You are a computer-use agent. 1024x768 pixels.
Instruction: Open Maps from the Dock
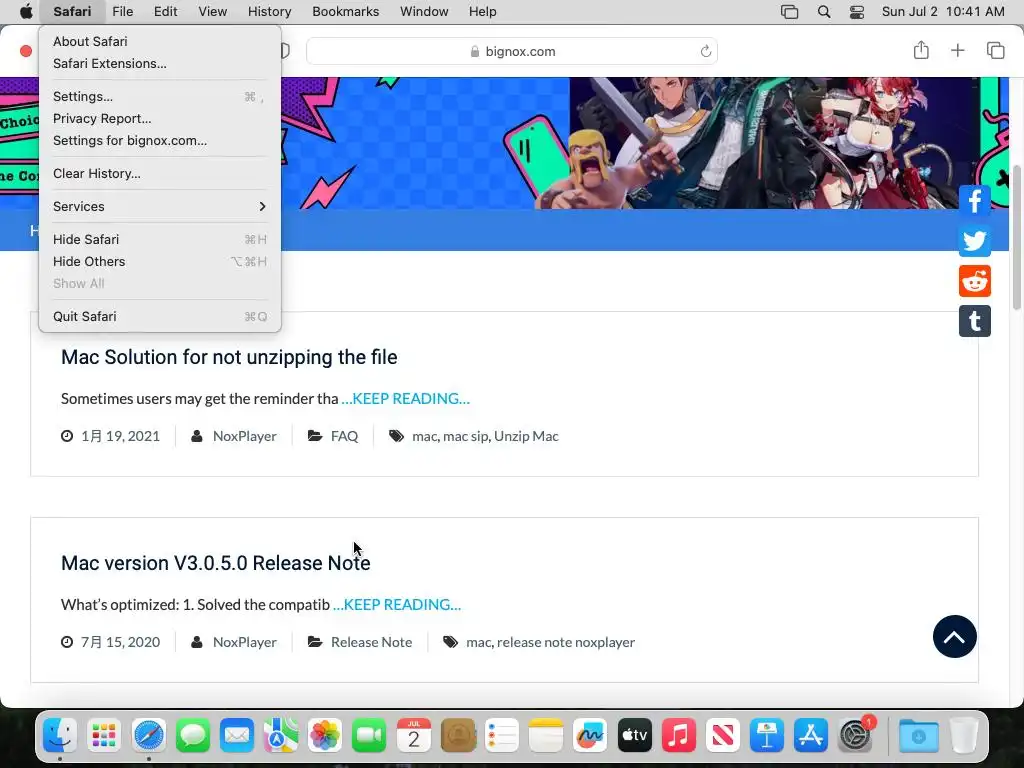[281, 735]
